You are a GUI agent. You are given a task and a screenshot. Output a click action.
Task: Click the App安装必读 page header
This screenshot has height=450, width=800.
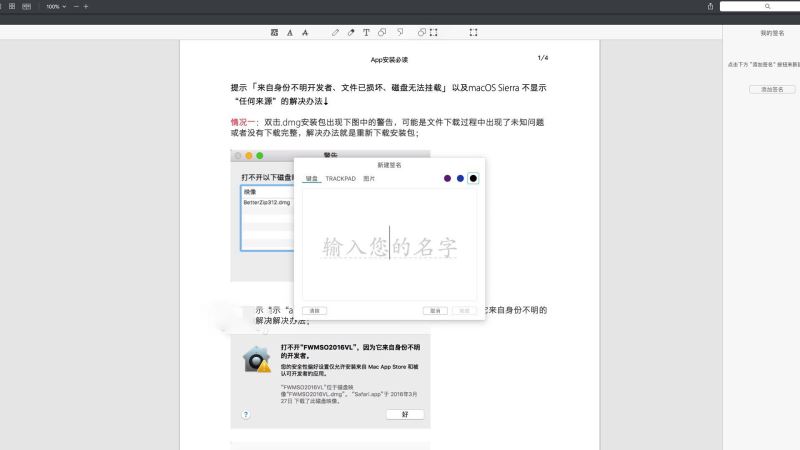pyautogui.click(x=389, y=60)
